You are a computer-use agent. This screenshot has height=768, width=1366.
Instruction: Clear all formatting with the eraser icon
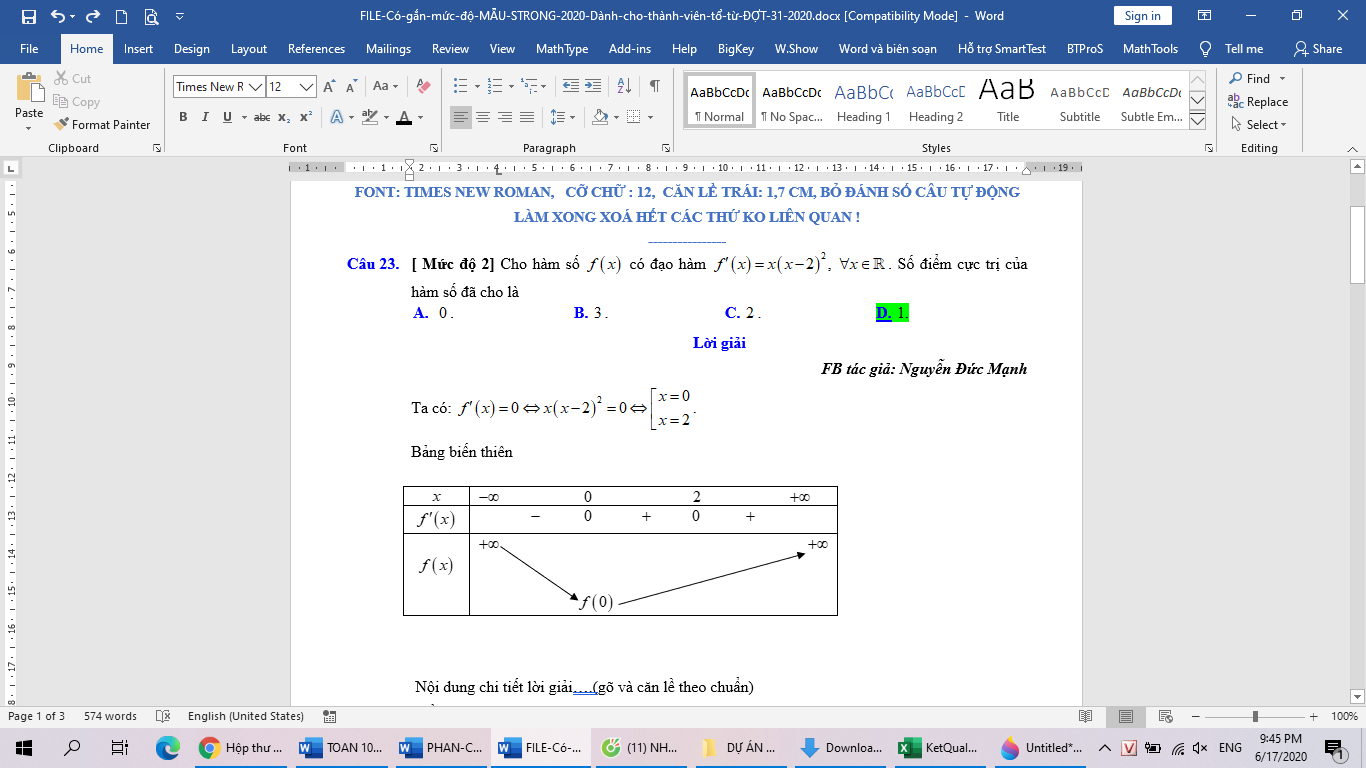pyautogui.click(x=423, y=87)
